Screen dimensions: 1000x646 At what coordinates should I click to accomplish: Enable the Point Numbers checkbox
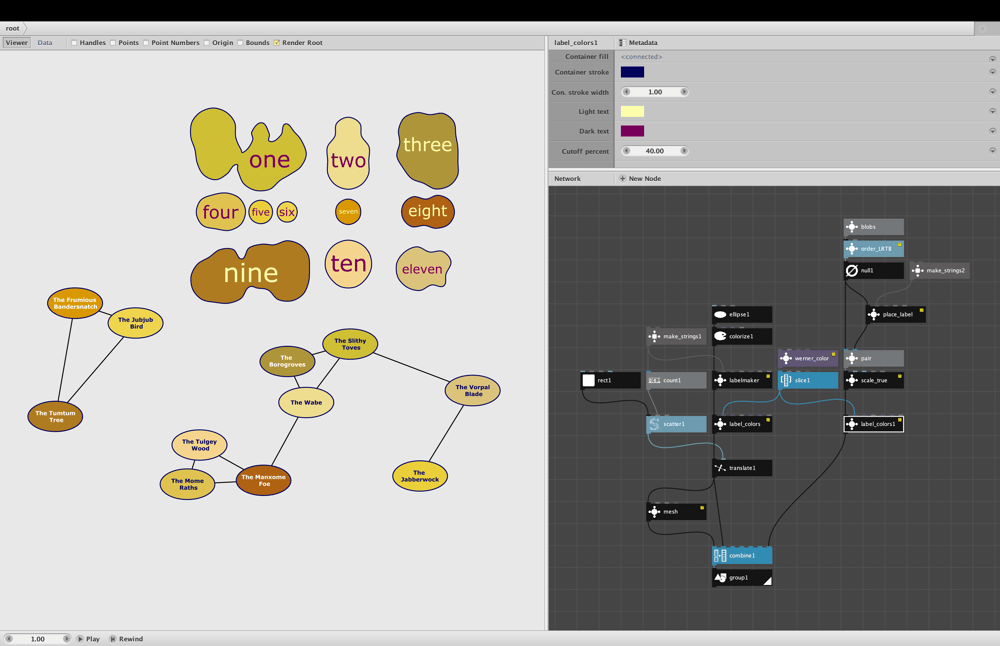146,43
